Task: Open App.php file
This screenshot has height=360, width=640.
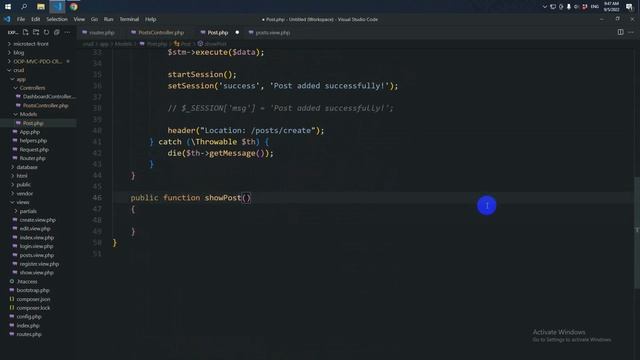Action: [x=29, y=132]
